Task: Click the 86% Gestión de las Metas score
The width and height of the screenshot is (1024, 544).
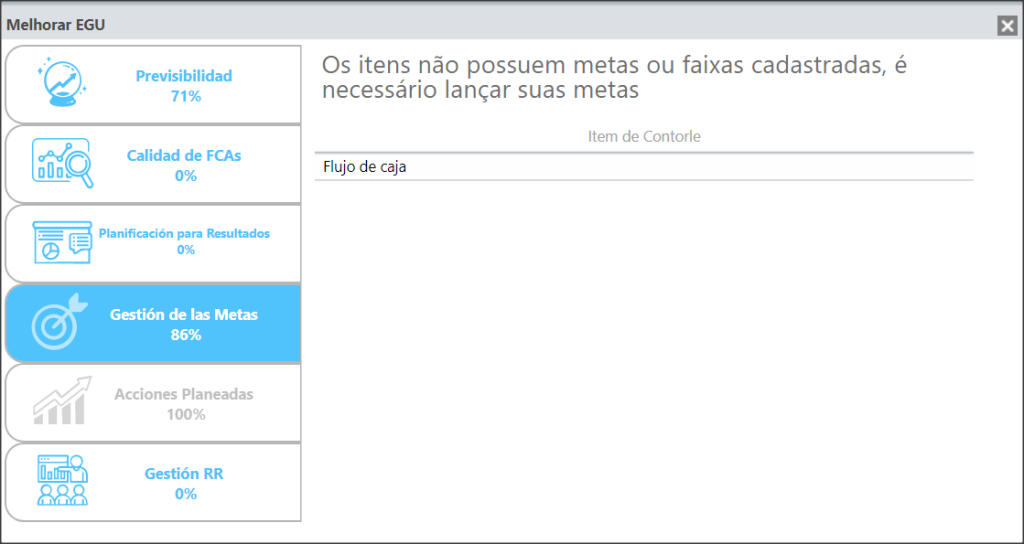Action: (185, 335)
